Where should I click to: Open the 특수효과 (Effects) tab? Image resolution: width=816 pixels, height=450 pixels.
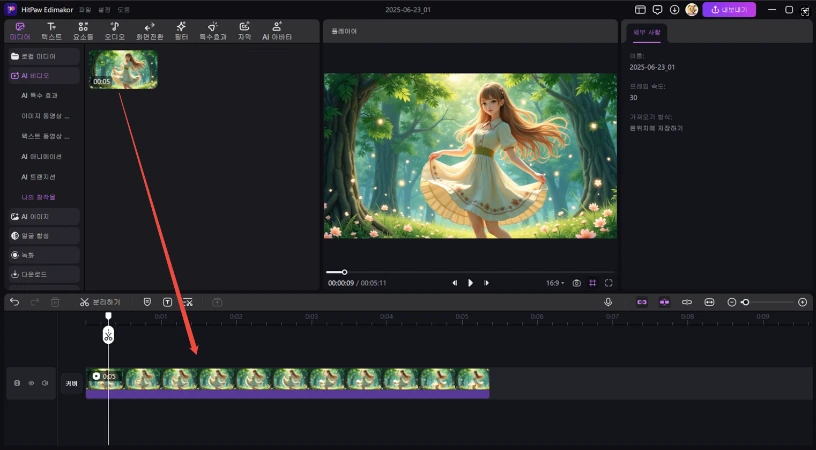coord(213,31)
